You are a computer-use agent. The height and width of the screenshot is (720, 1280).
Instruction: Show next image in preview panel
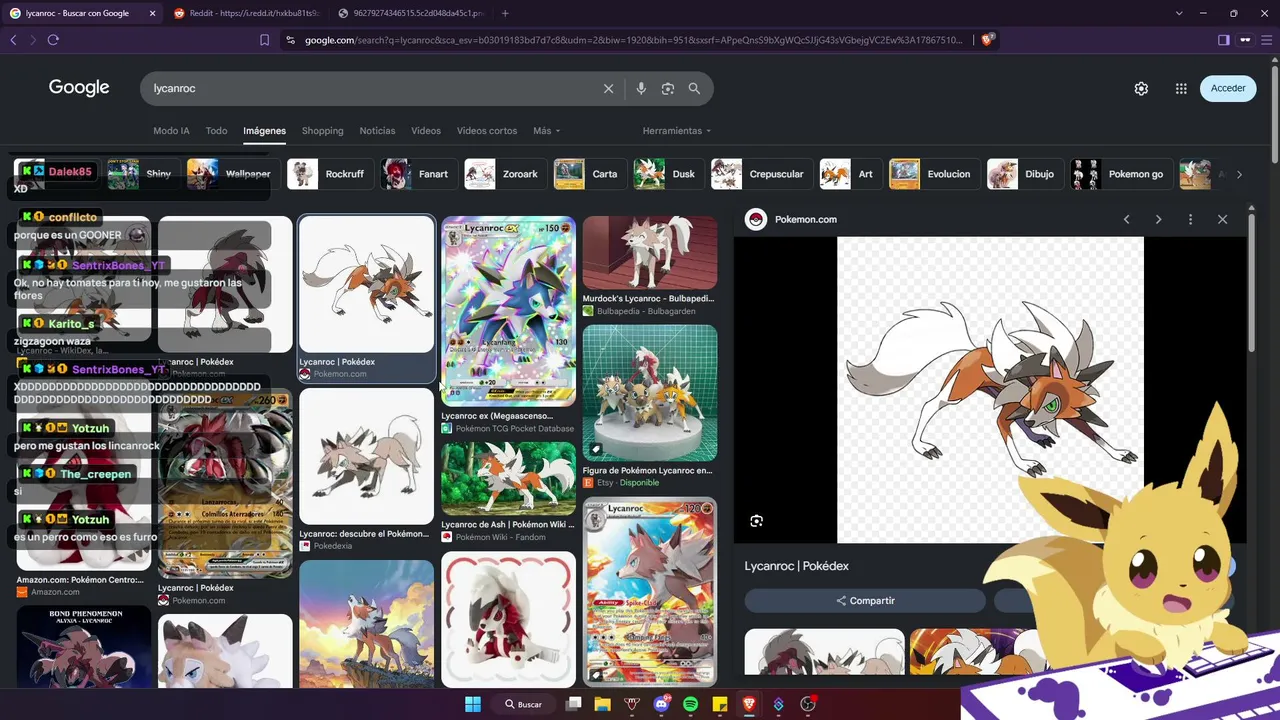tap(1158, 219)
